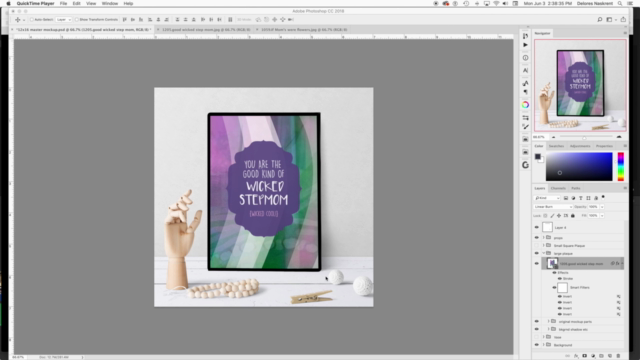Click the Navigator preview thumbnail
640x360 pixels.
click(580, 85)
